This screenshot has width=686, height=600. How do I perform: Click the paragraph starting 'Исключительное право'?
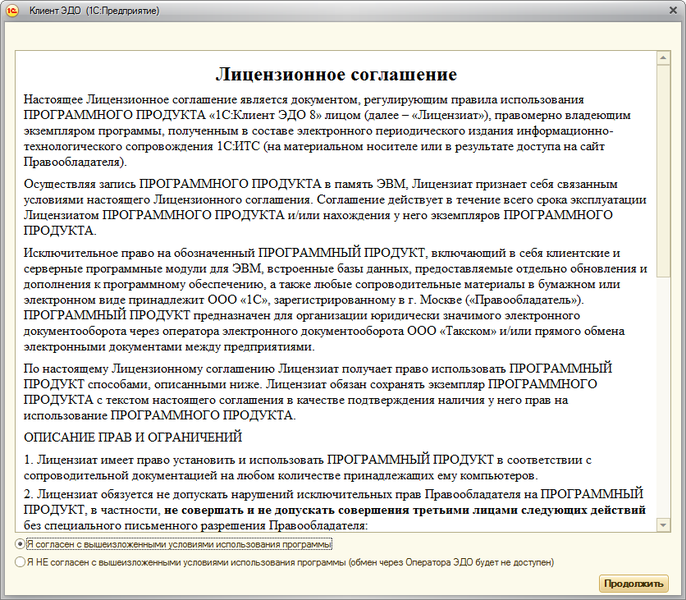point(336,300)
